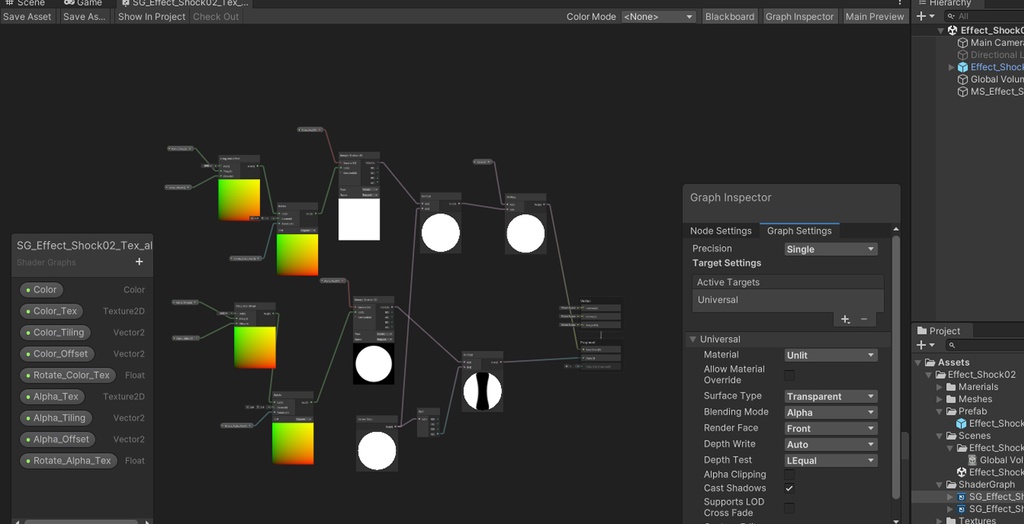Select the Graph Settings tab
Image resolution: width=1024 pixels, height=524 pixels.
[x=799, y=231]
